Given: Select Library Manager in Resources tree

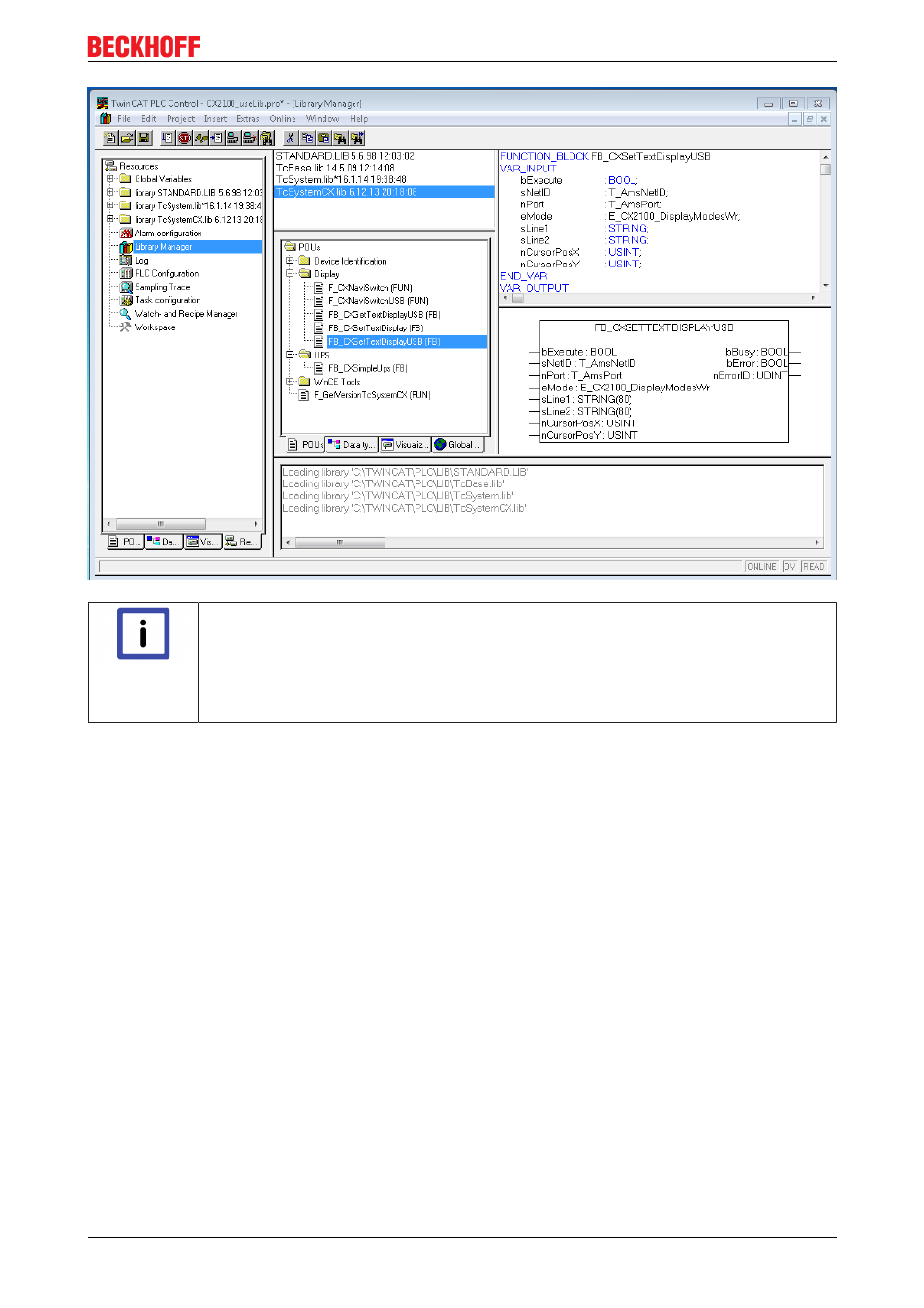Looking at the screenshot, I should 163,247.
